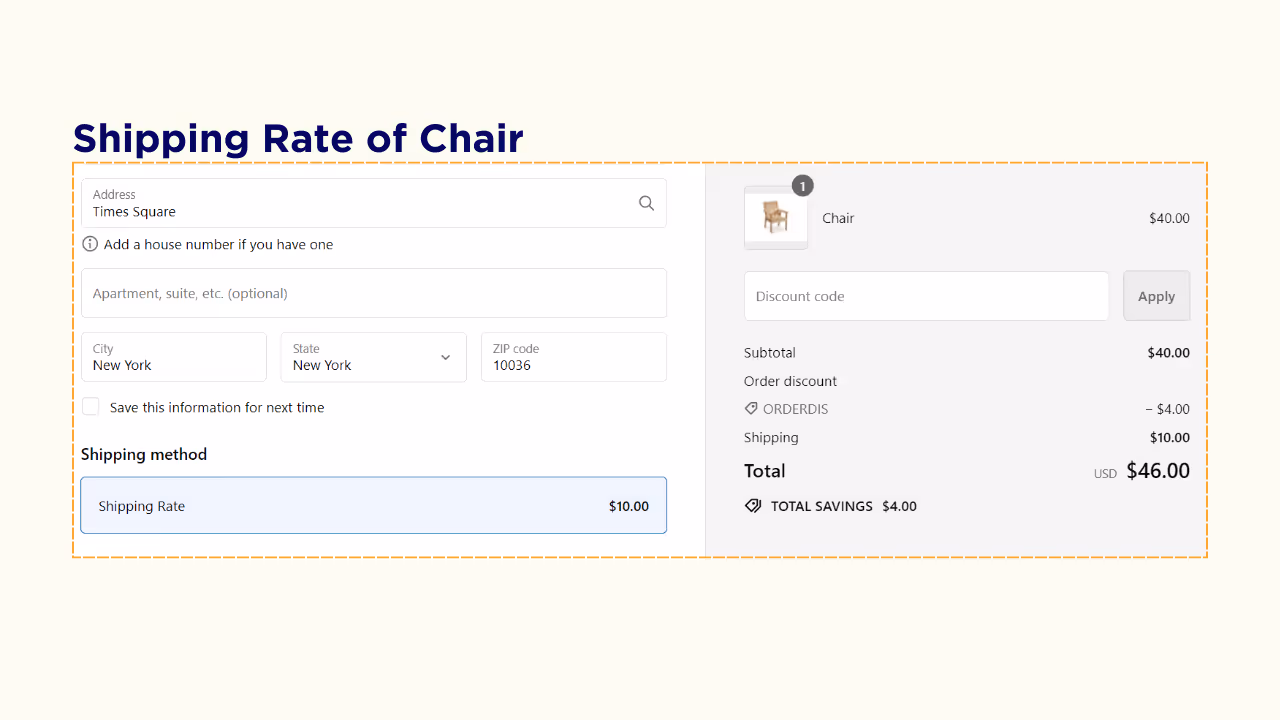Click the address search magnifier icon
The width and height of the screenshot is (1280, 720).
click(646, 203)
